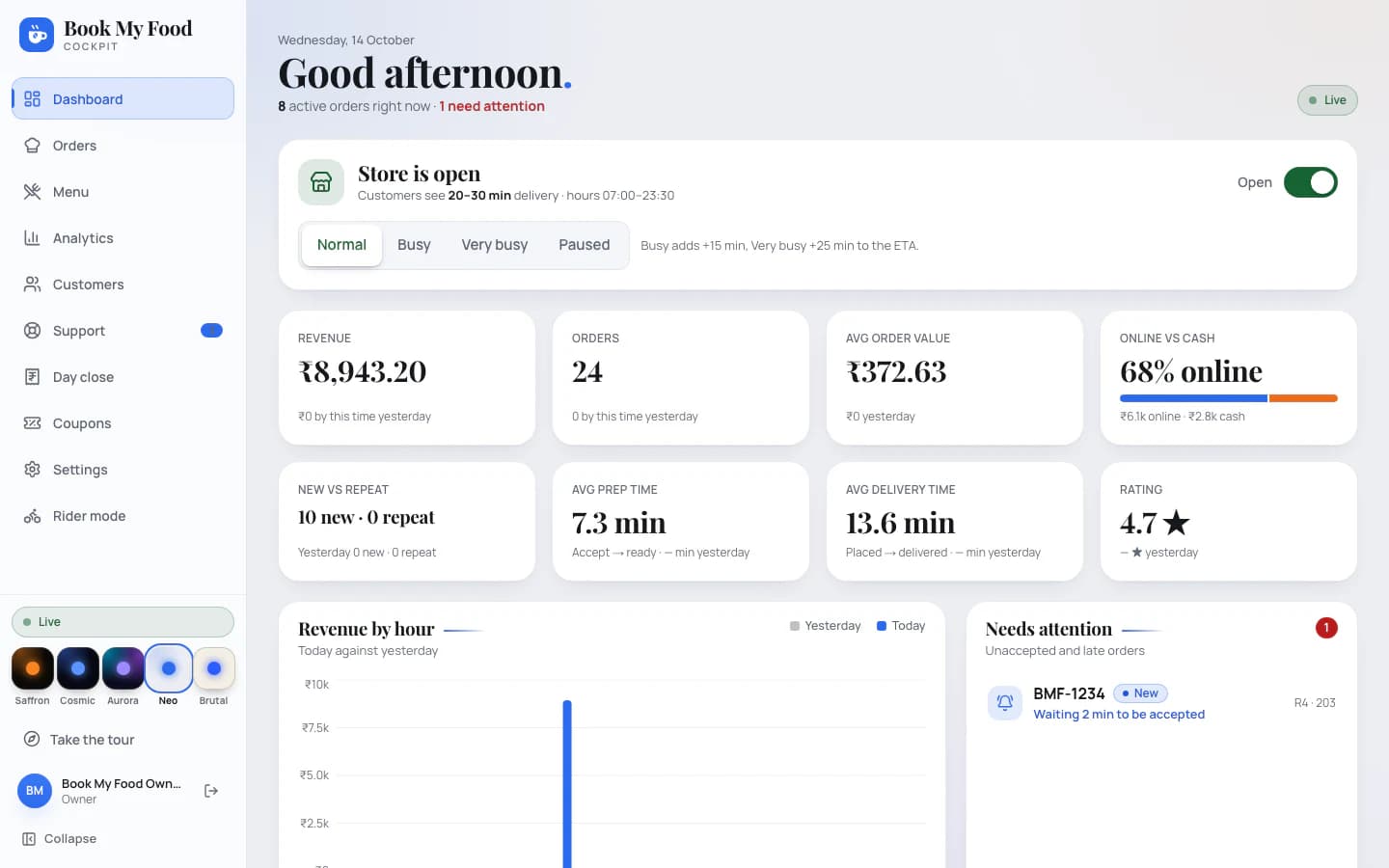Select Busy store load mode
This screenshot has width=1389, height=868.
pos(414,245)
